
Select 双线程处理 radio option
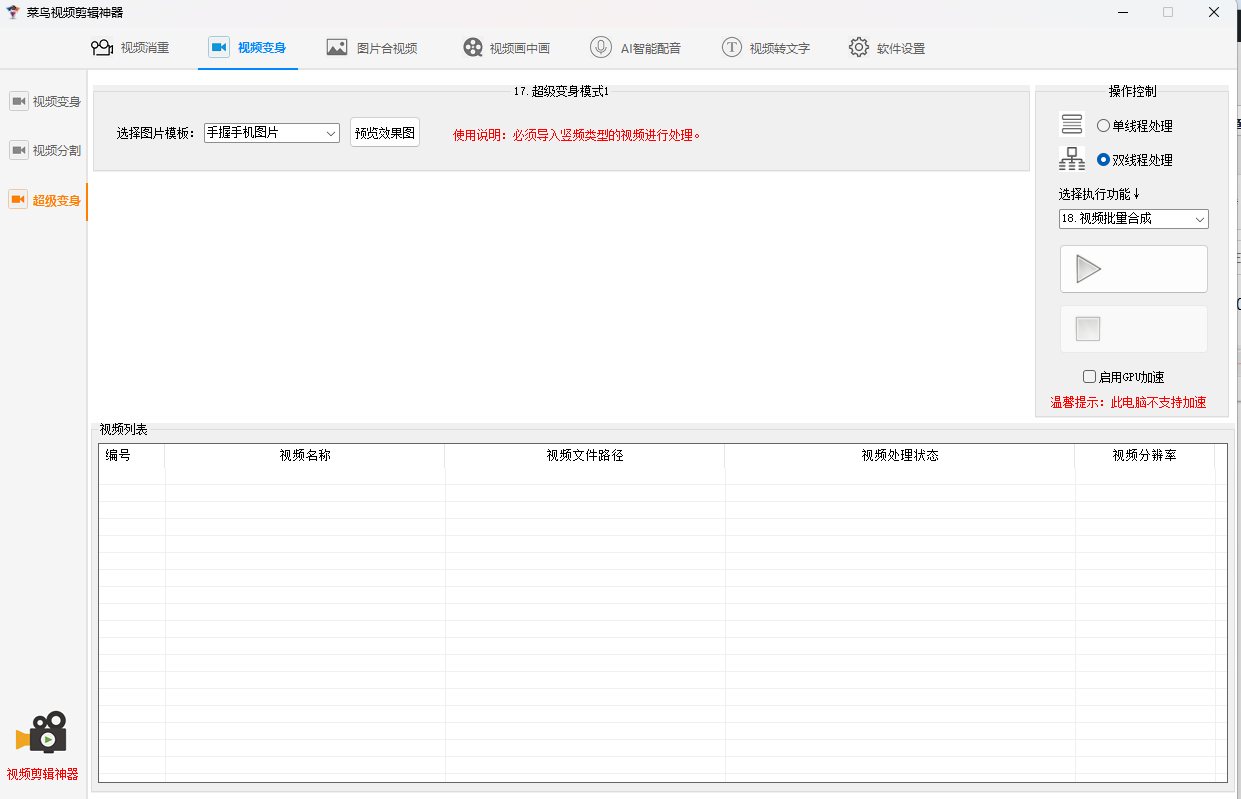point(1104,160)
